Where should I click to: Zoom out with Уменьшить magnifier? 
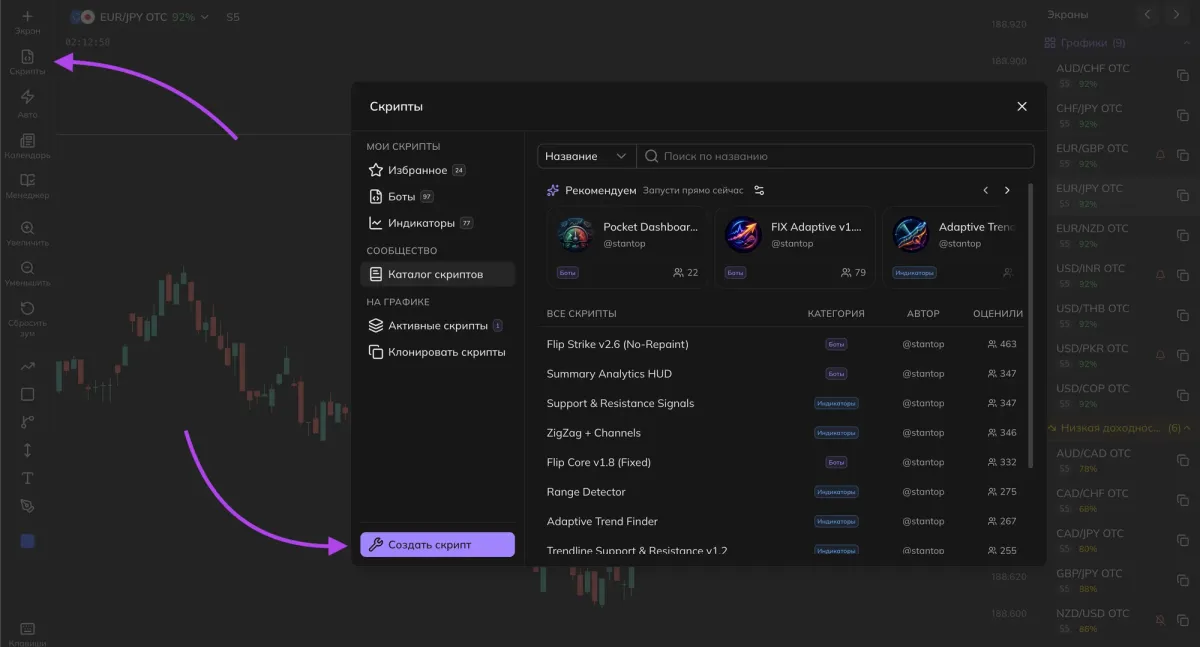click(x=27, y=273)
